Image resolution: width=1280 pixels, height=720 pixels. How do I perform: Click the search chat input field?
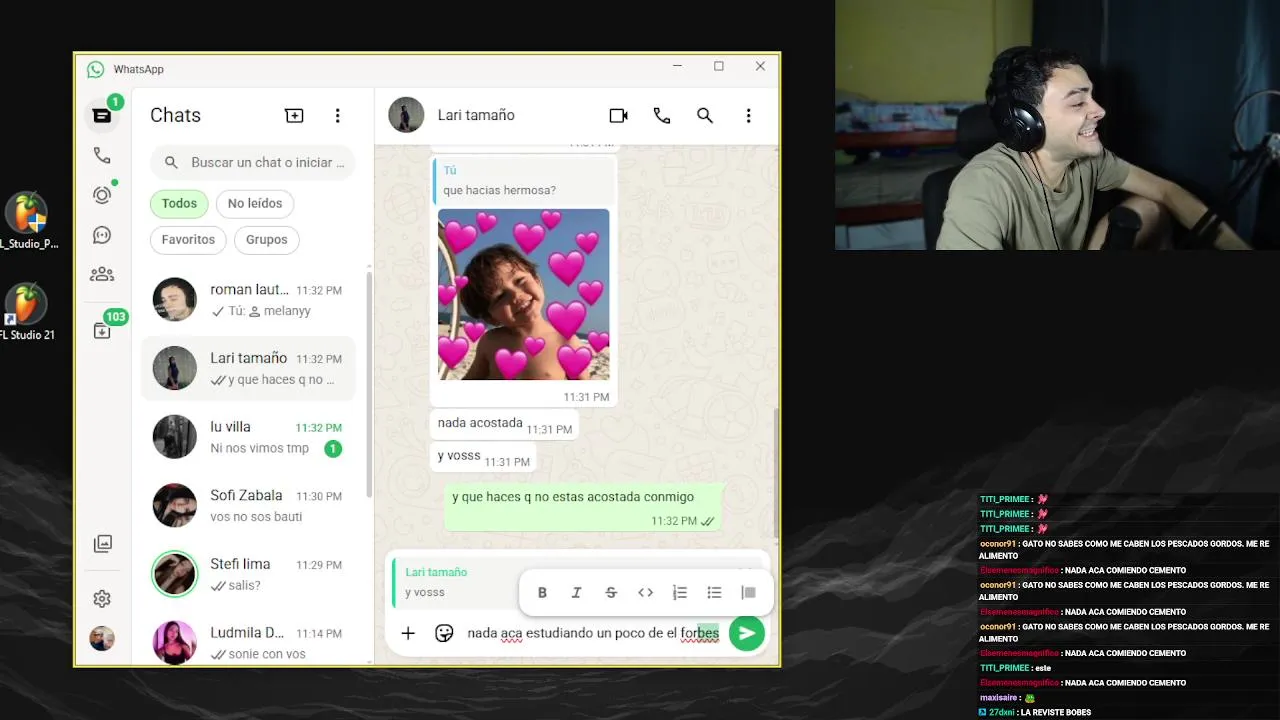tap(253, 162)
